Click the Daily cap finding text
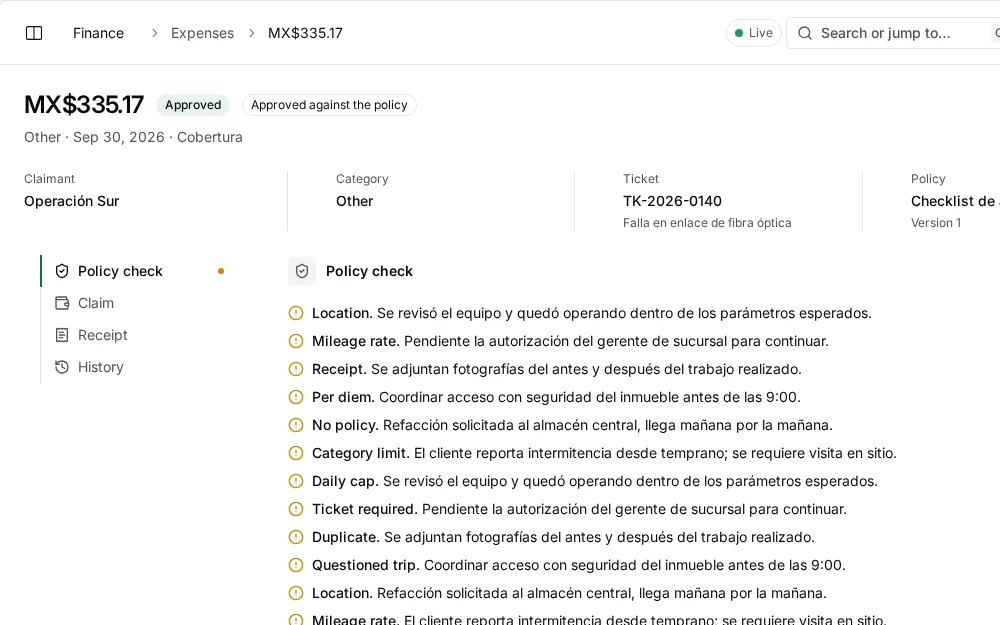This screenshot has width=1000, height=625. click(x=594, y=482)
